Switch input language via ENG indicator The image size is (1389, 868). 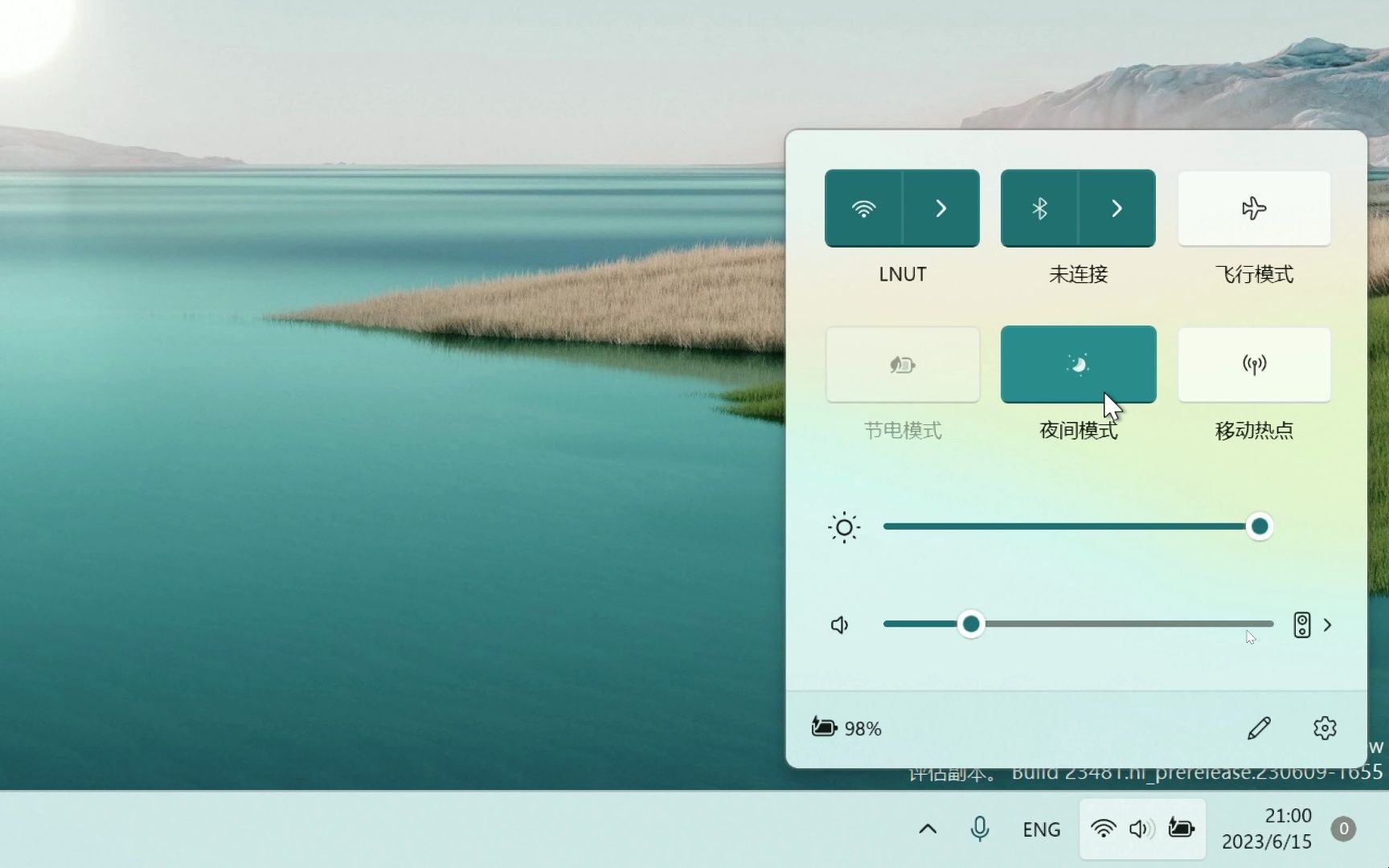point(1041,829)
